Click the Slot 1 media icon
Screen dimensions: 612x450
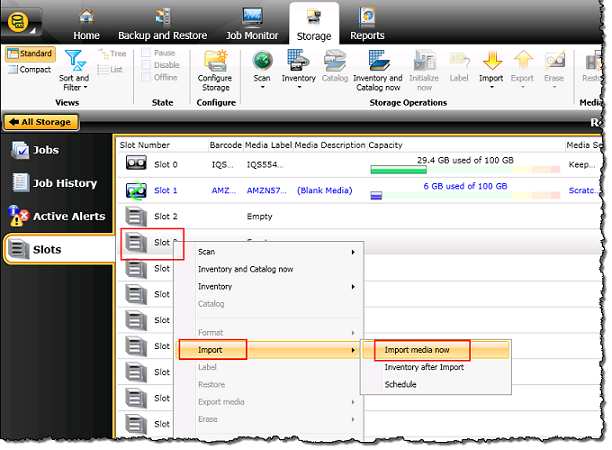pos(134,190)
